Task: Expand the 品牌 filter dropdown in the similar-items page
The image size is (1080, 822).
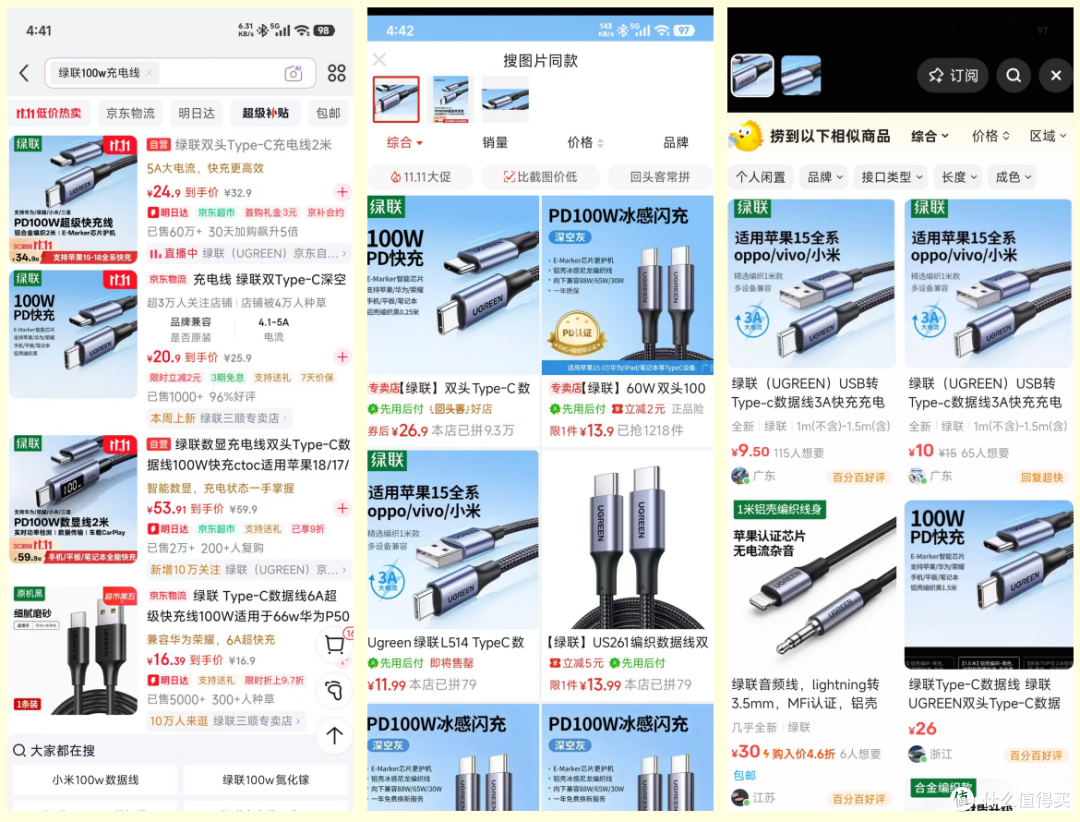Action: [824, 177]
